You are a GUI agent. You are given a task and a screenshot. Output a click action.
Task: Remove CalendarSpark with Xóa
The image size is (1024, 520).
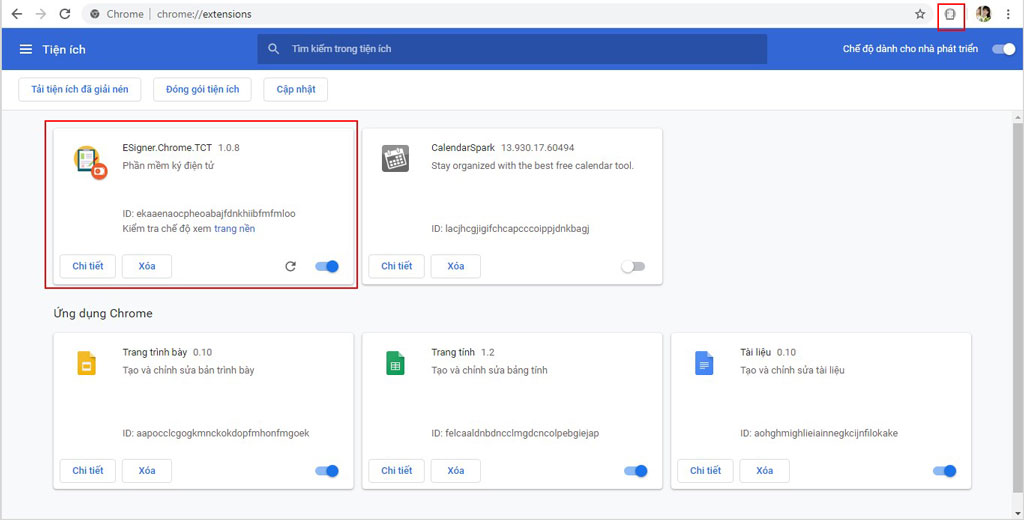click(456, 266)
